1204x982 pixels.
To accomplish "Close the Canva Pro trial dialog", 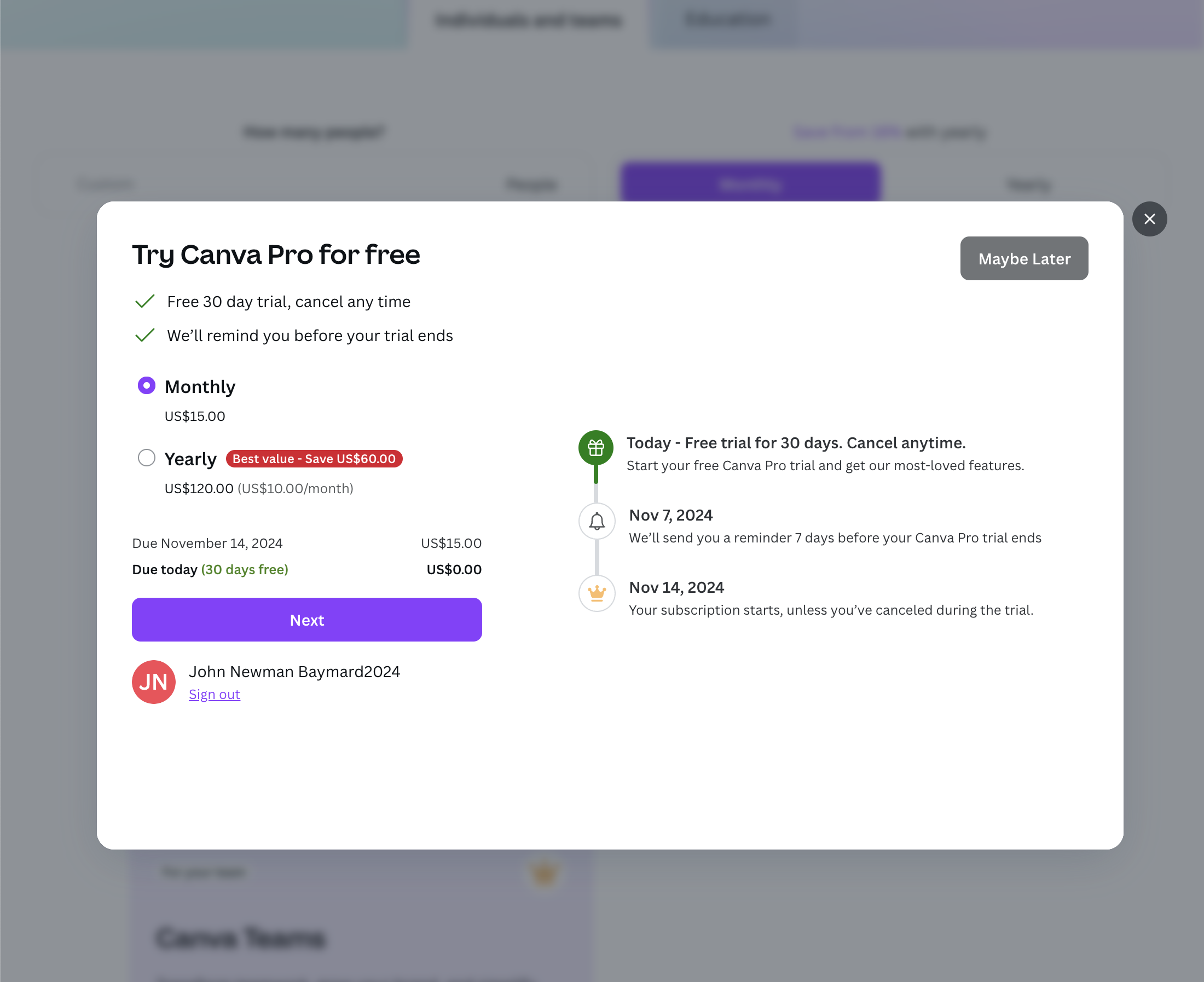I will tap(1149, 219).
